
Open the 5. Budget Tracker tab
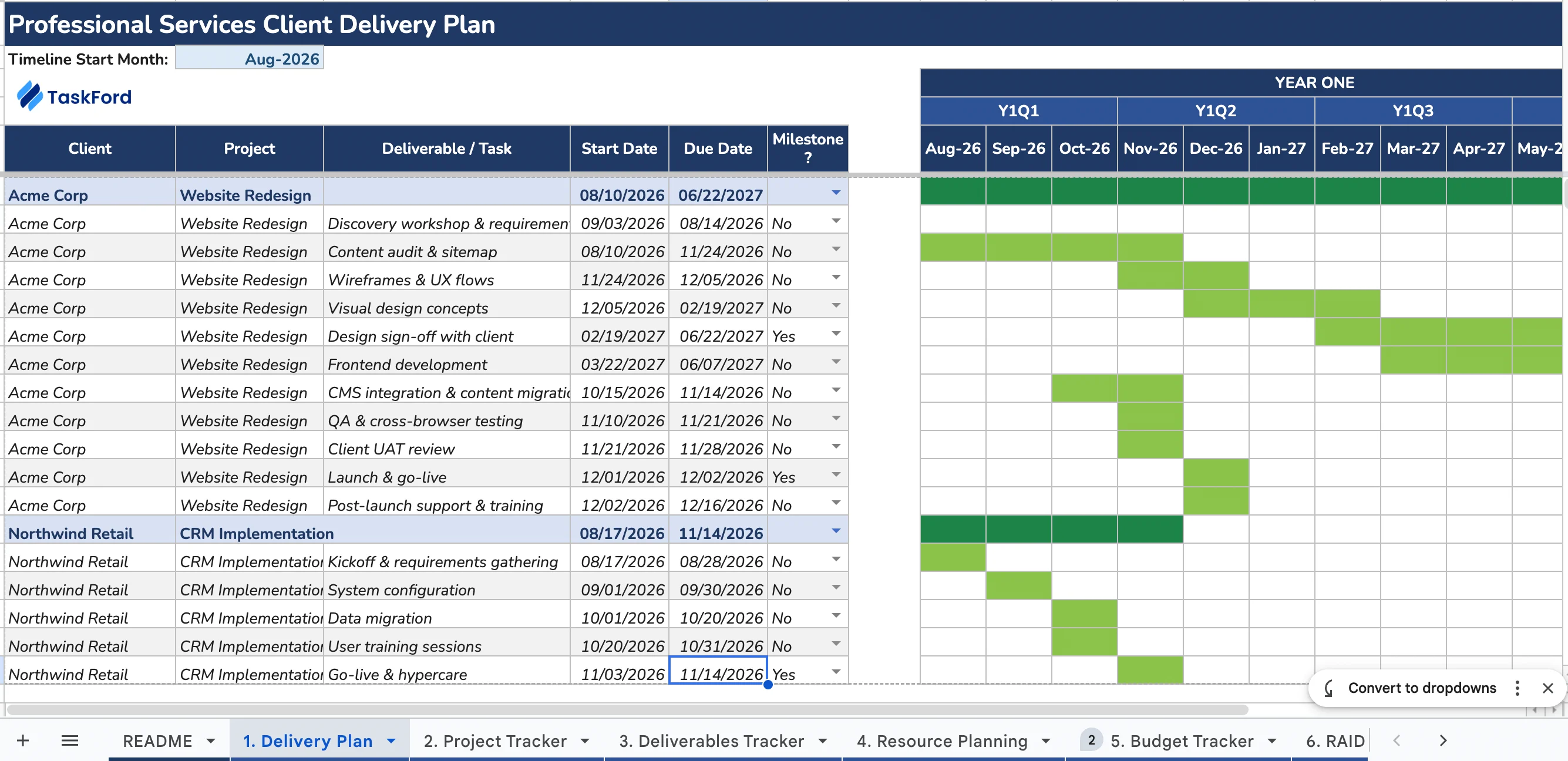pos(1182,740)
